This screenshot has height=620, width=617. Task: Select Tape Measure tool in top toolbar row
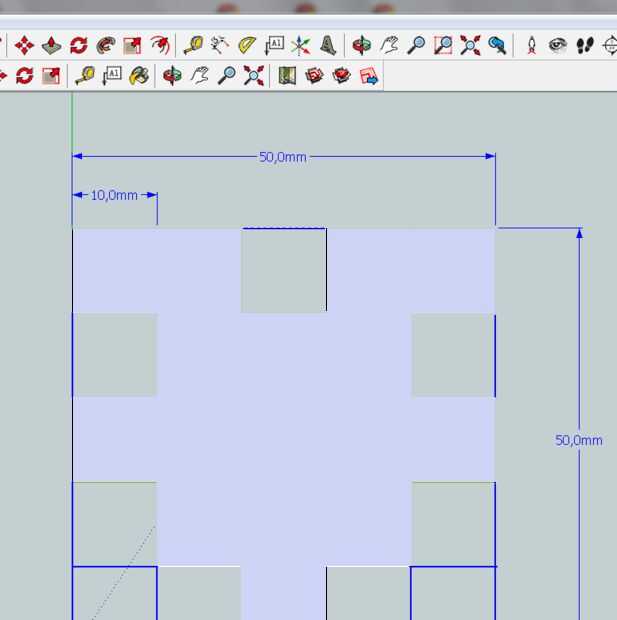[x=193, y=45]
